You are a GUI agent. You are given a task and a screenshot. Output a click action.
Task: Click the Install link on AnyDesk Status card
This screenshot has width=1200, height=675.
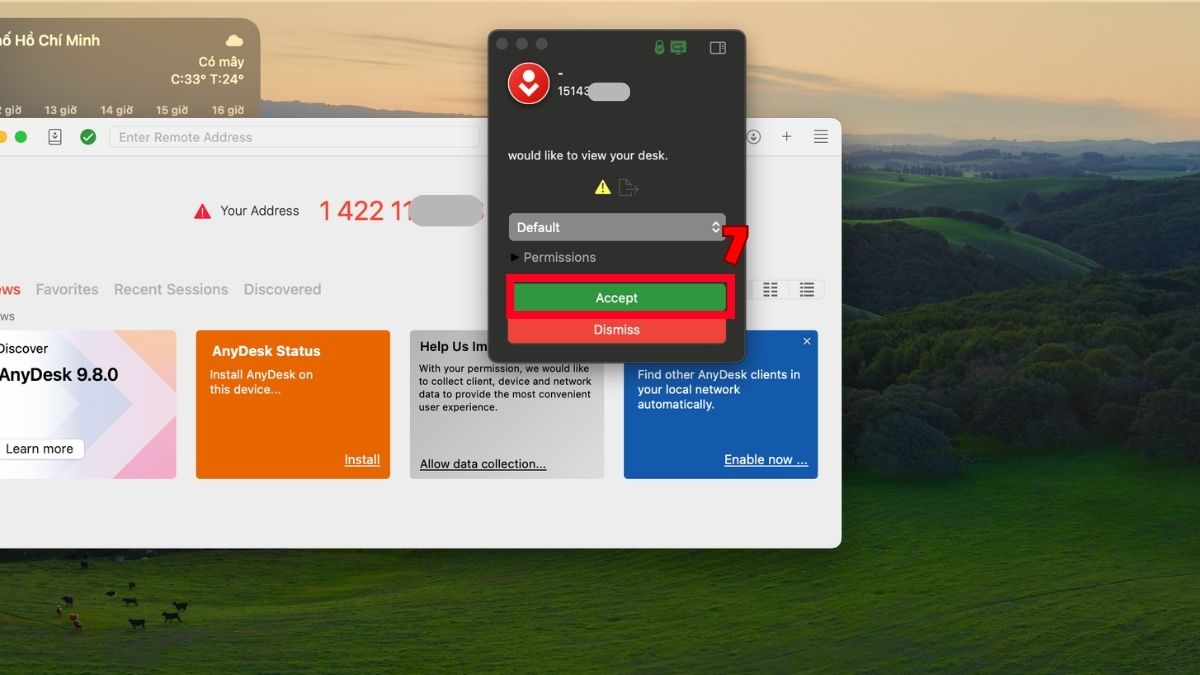click(x=362, y=460)
